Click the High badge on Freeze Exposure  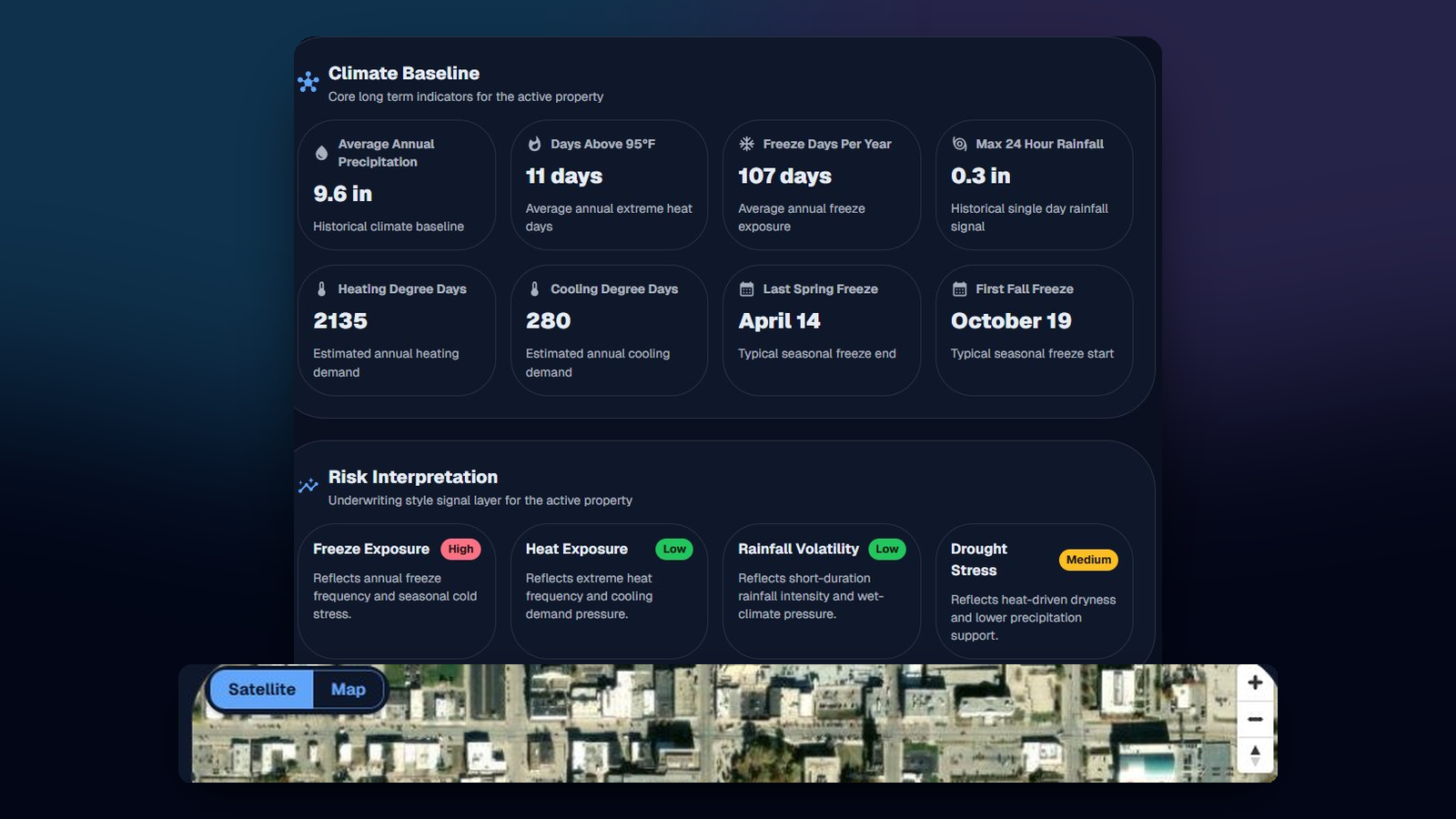460,549
